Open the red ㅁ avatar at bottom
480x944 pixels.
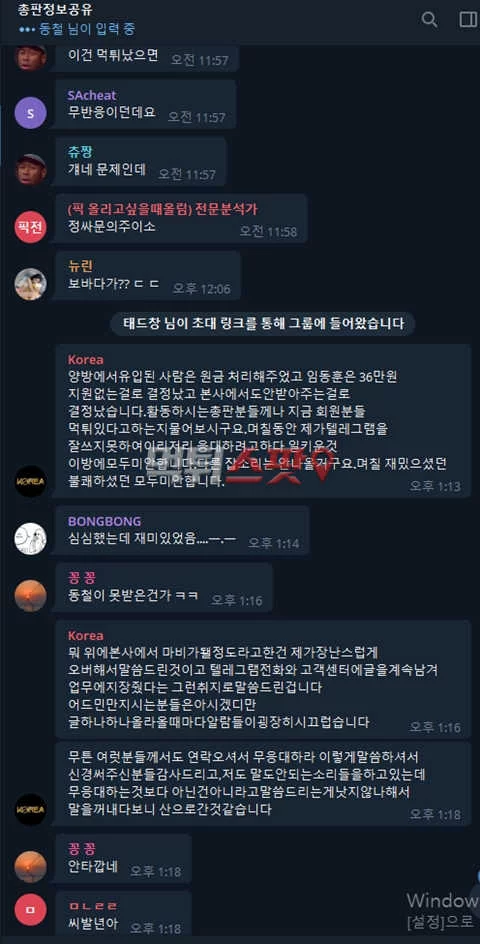click(30, 909)
